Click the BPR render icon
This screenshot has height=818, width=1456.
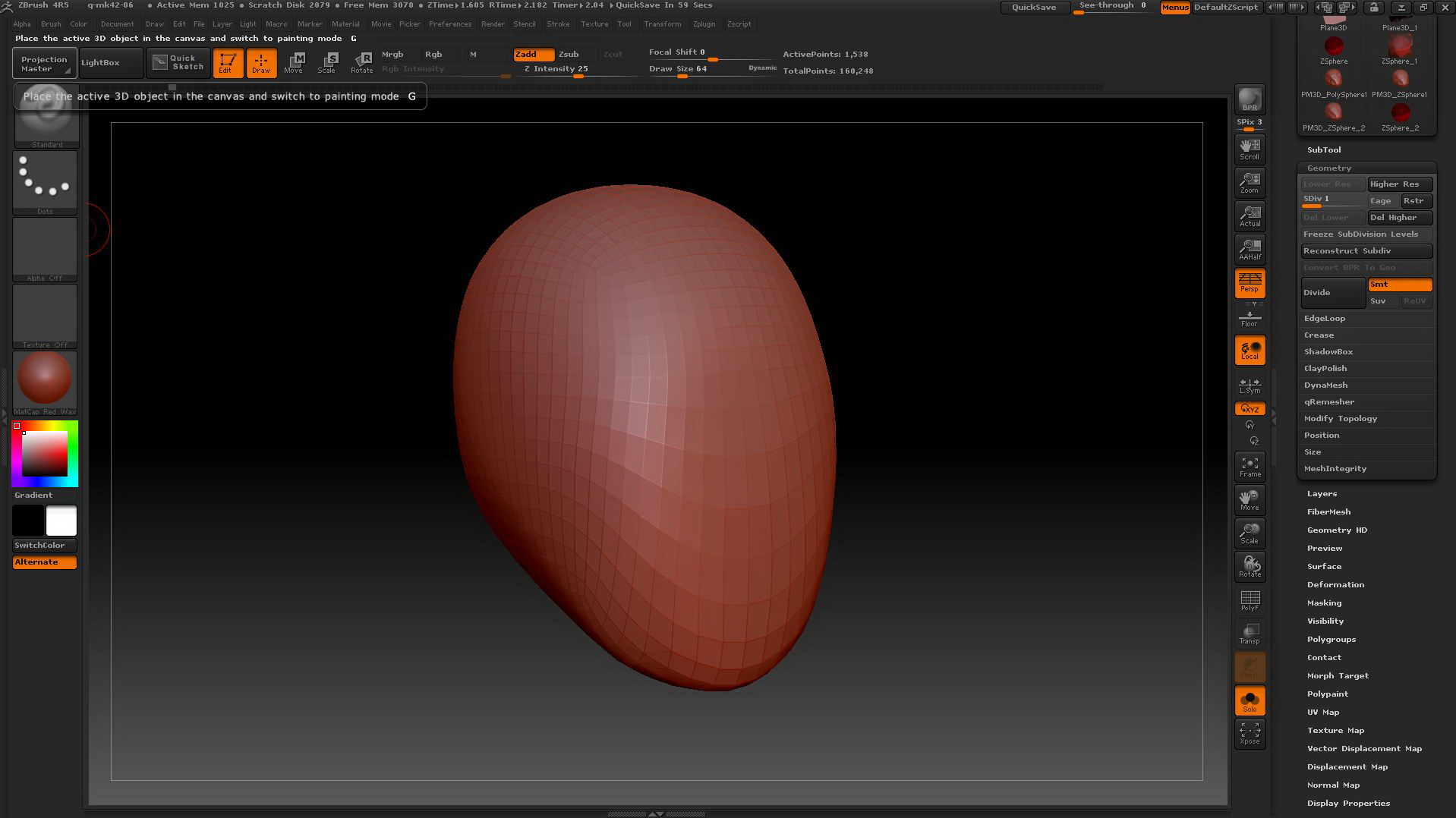coord(1250,100)
